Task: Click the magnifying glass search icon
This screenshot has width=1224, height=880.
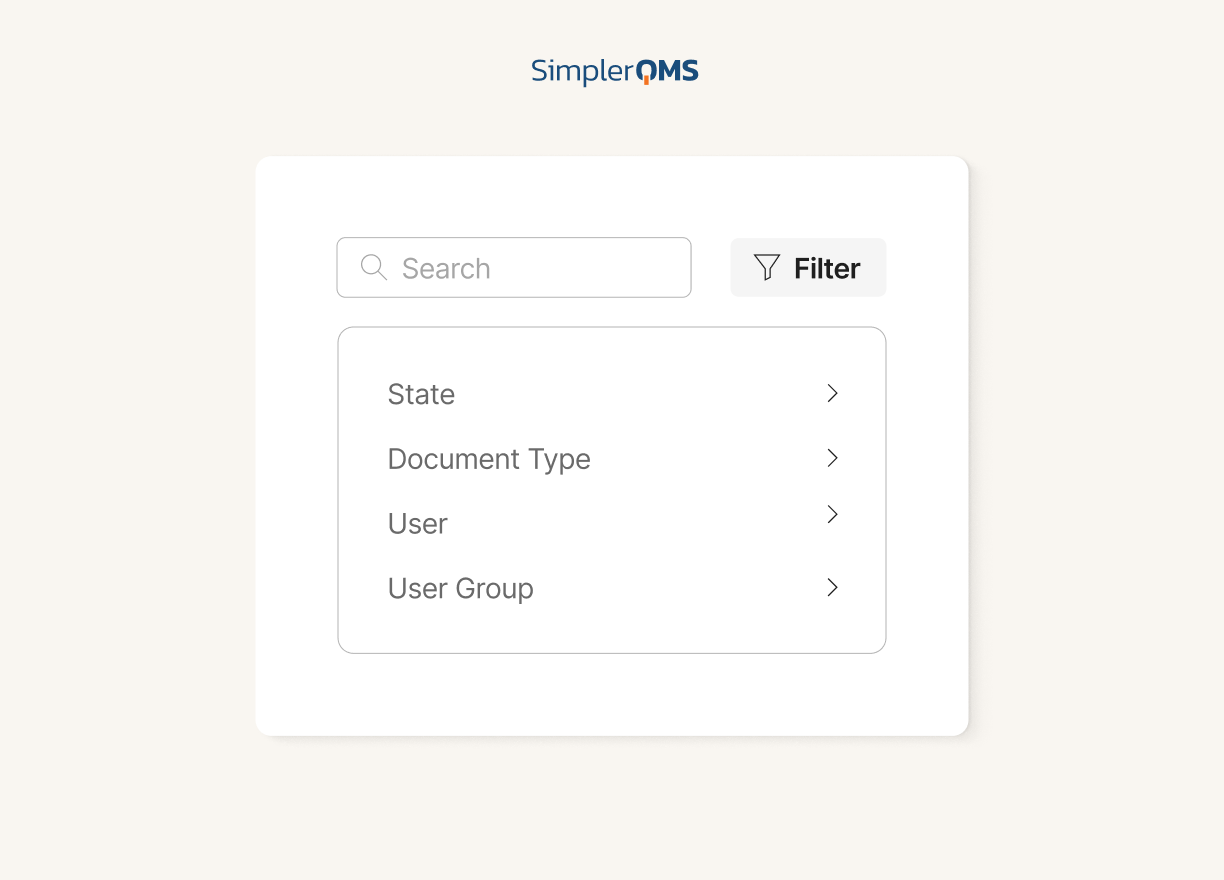Action: tap(374, 267)
